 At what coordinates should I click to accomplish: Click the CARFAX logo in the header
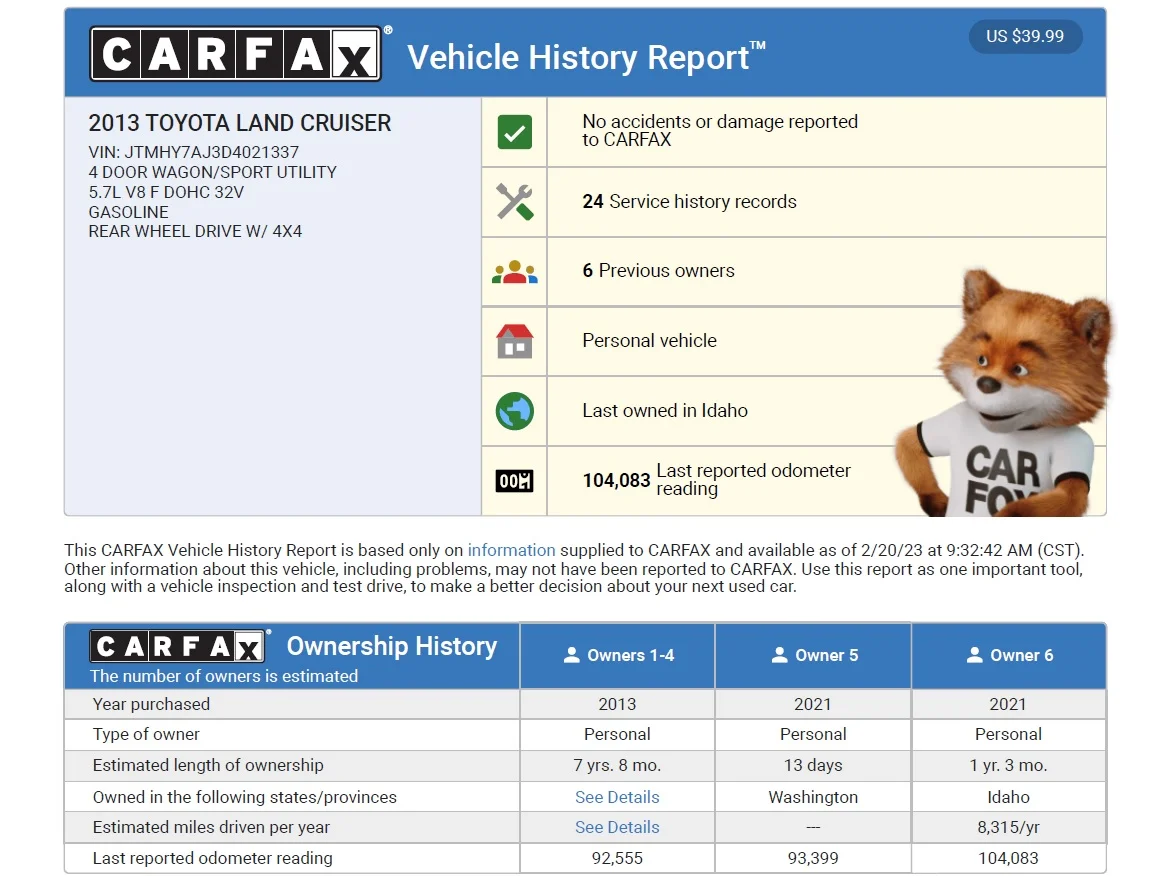pyautogui.click(x=236, y=53)
